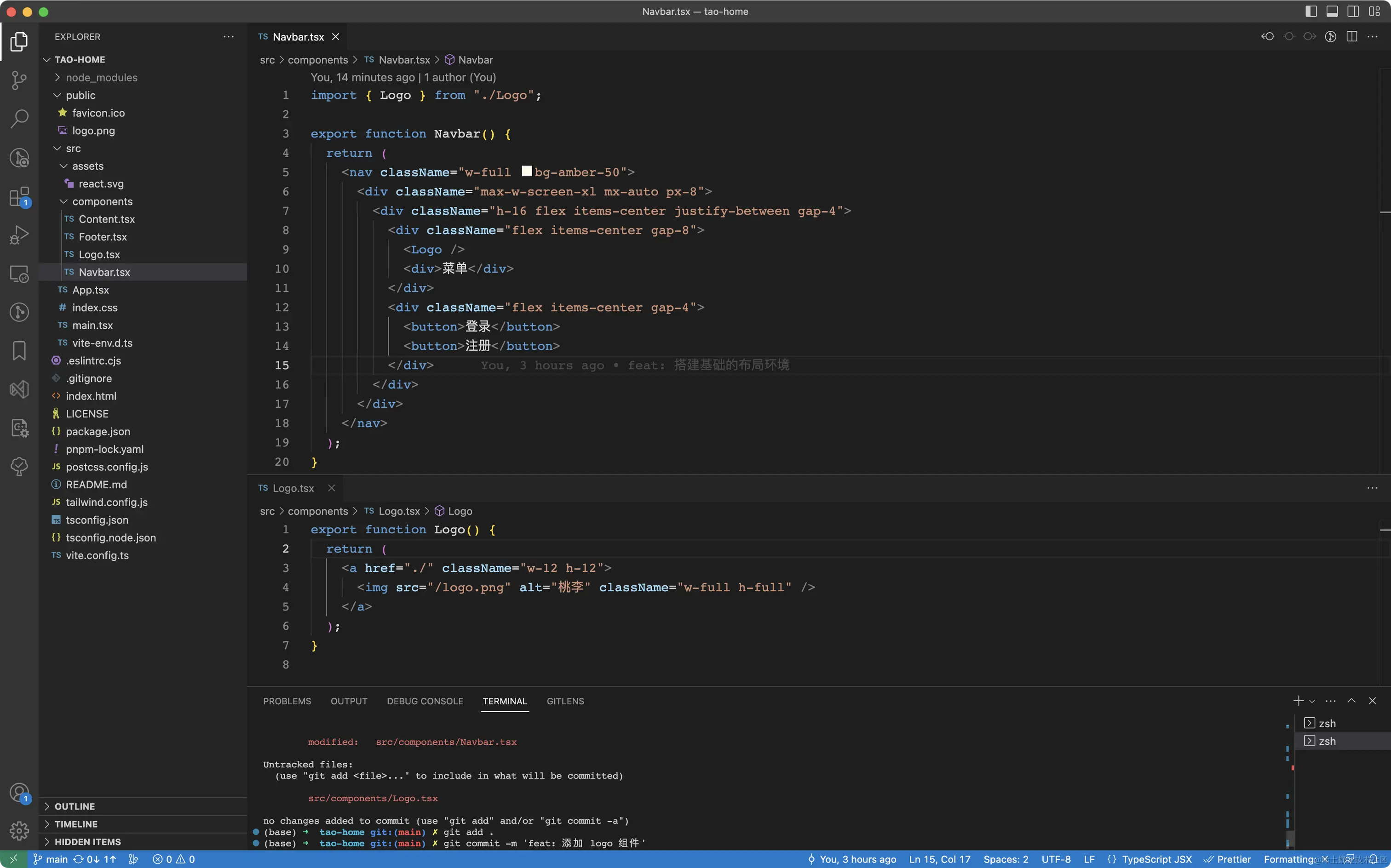1391x868 pixels.
Task: Click the Accounts icon in activity bar
Action: [x=19, y=793]
